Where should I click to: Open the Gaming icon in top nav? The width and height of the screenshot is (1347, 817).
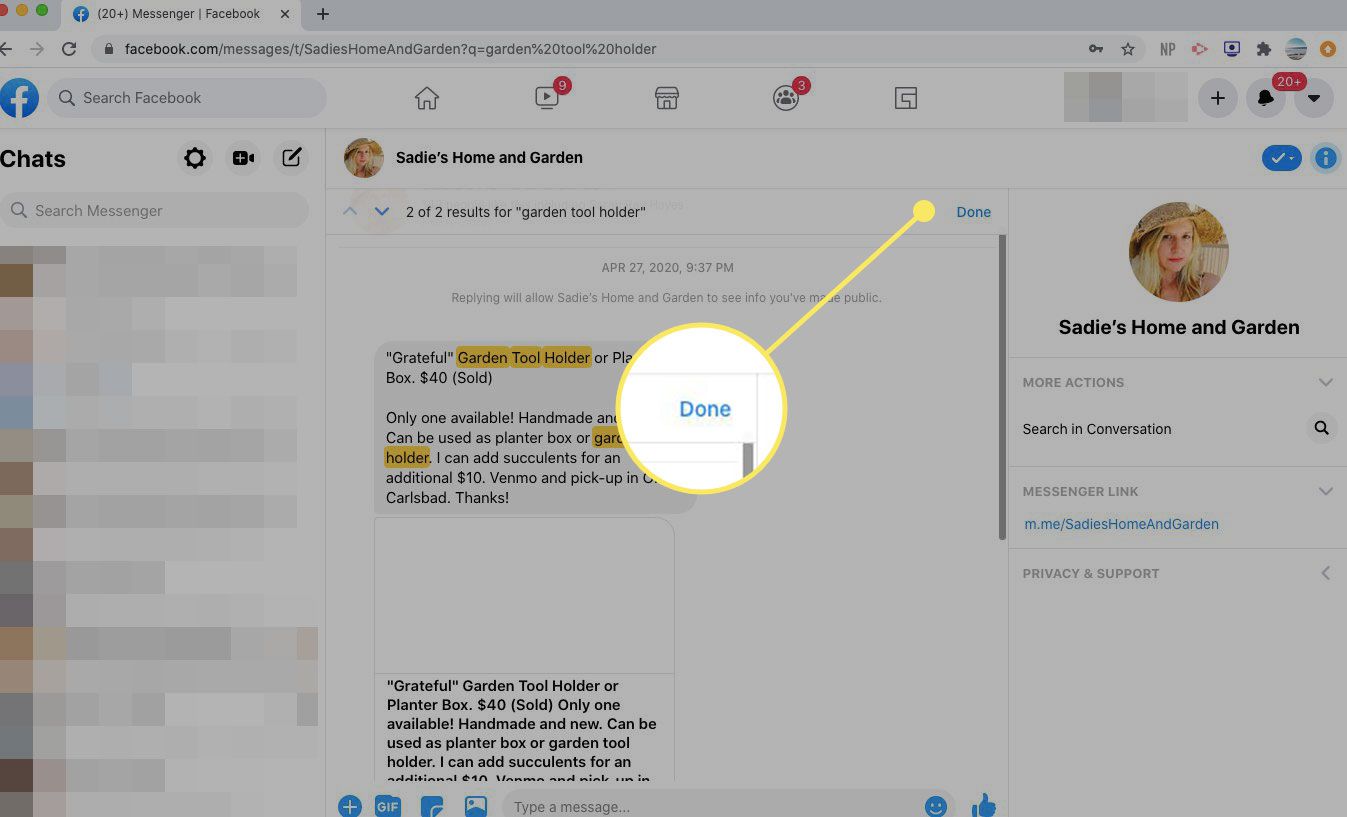point(906,98)
